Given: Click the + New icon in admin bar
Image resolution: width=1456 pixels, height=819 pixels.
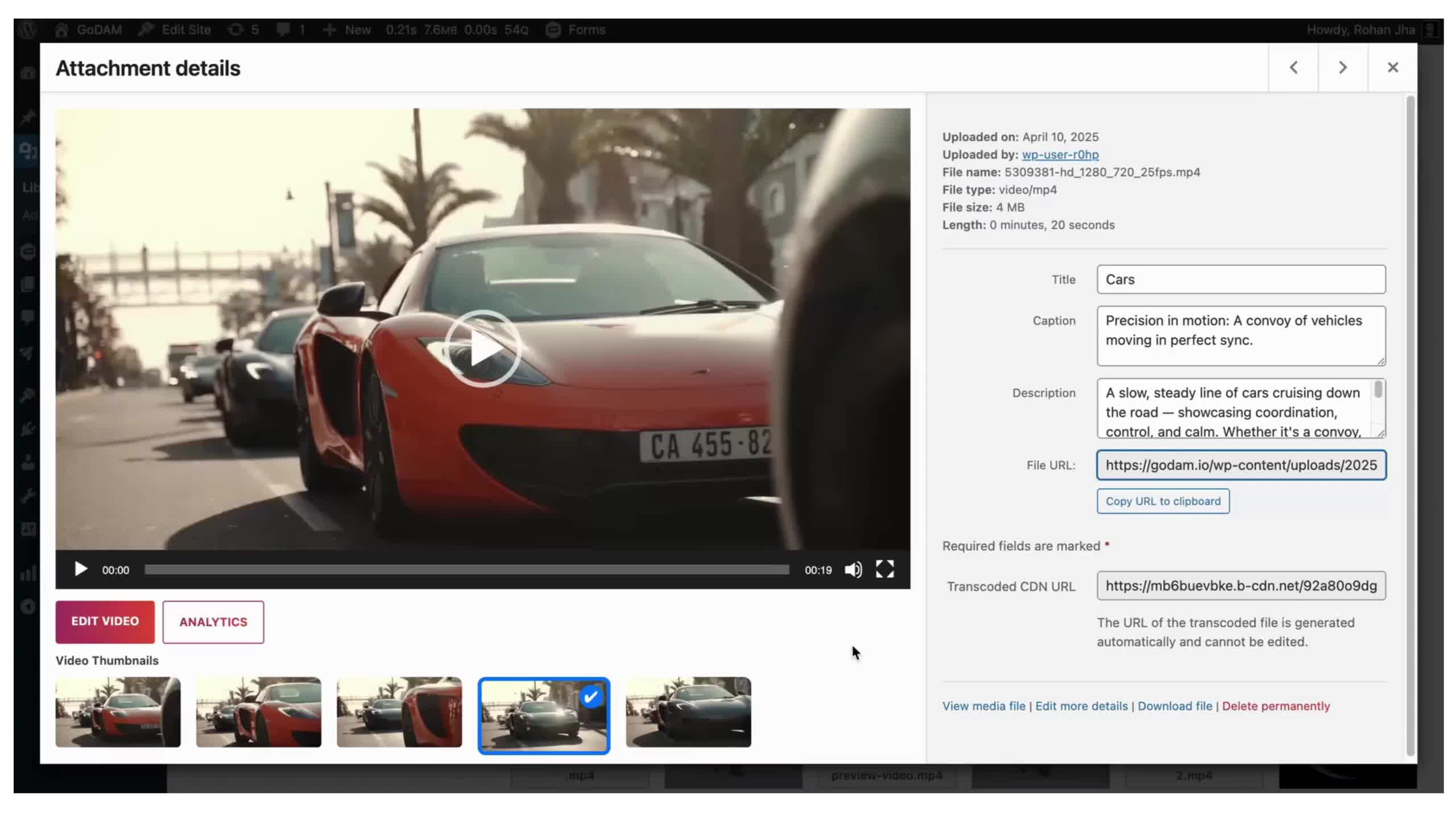Looking at the screenshot, I should (331, 29).
